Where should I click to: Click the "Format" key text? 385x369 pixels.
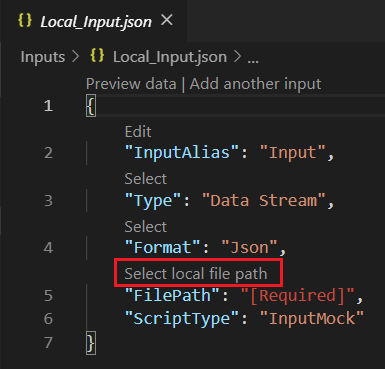[x=163, y=248]
